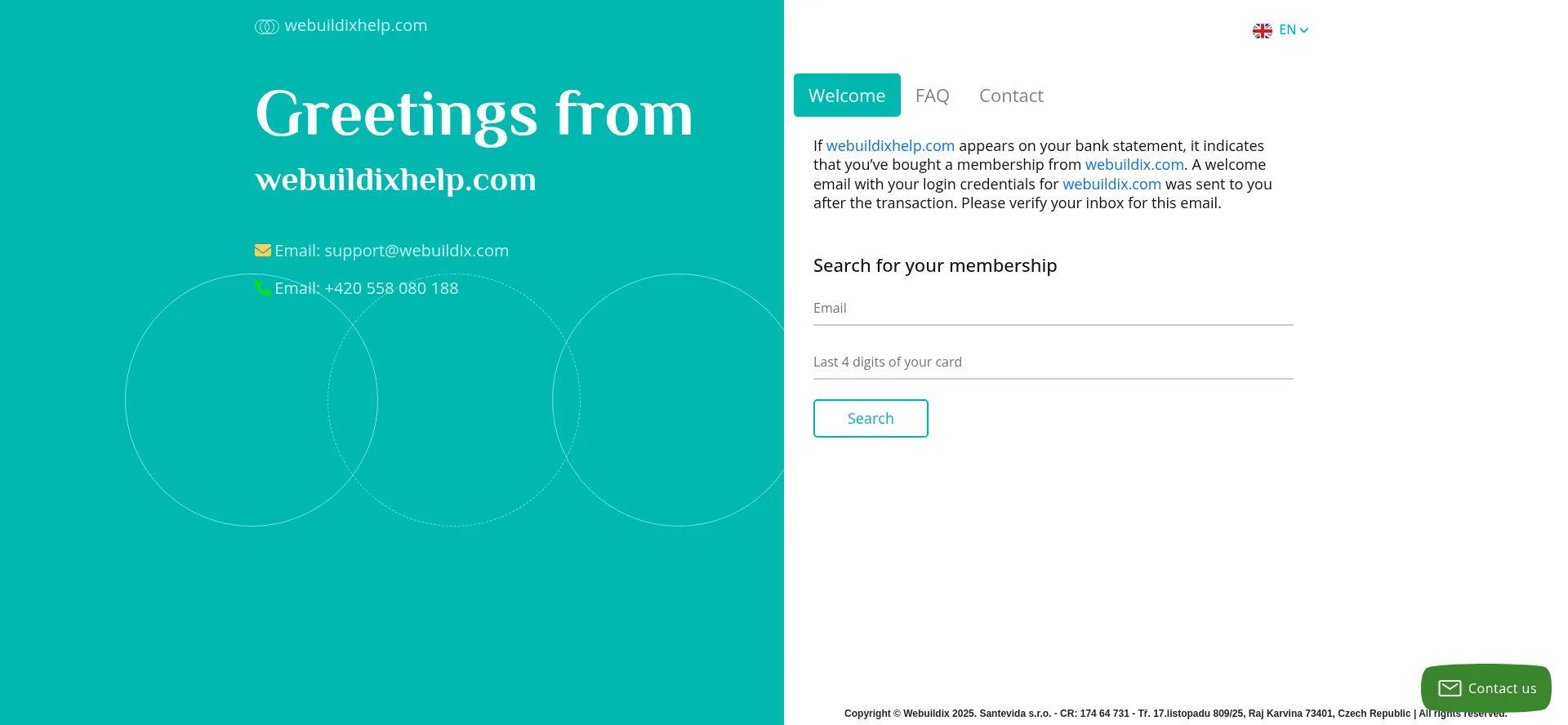Image resolution: width=1568 pixels, height=725 pixels.
Task: Open the FAQ tab
Action: click(x=932, y=96)
